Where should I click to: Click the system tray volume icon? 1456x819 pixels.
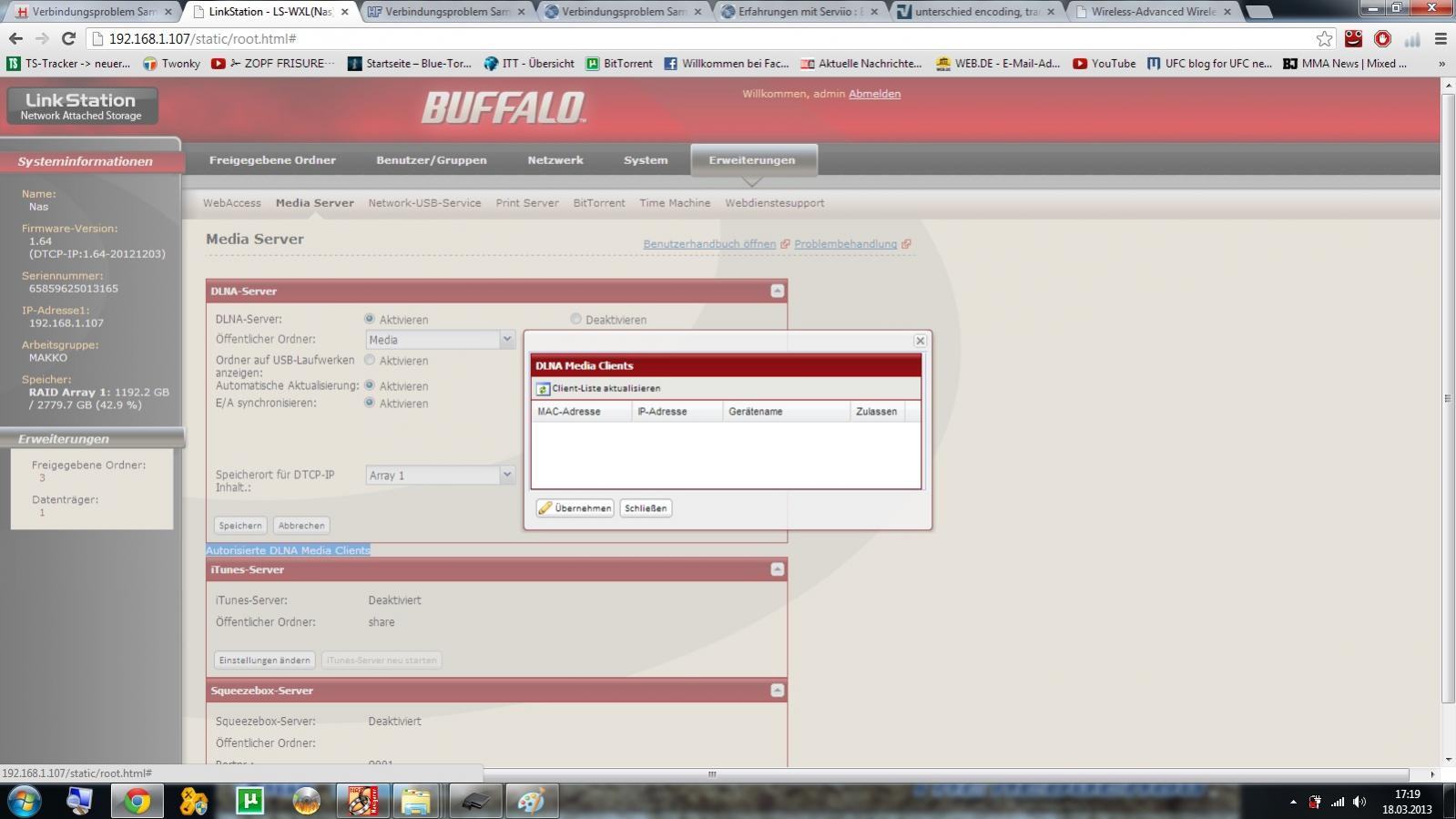tap(1359, 802)
